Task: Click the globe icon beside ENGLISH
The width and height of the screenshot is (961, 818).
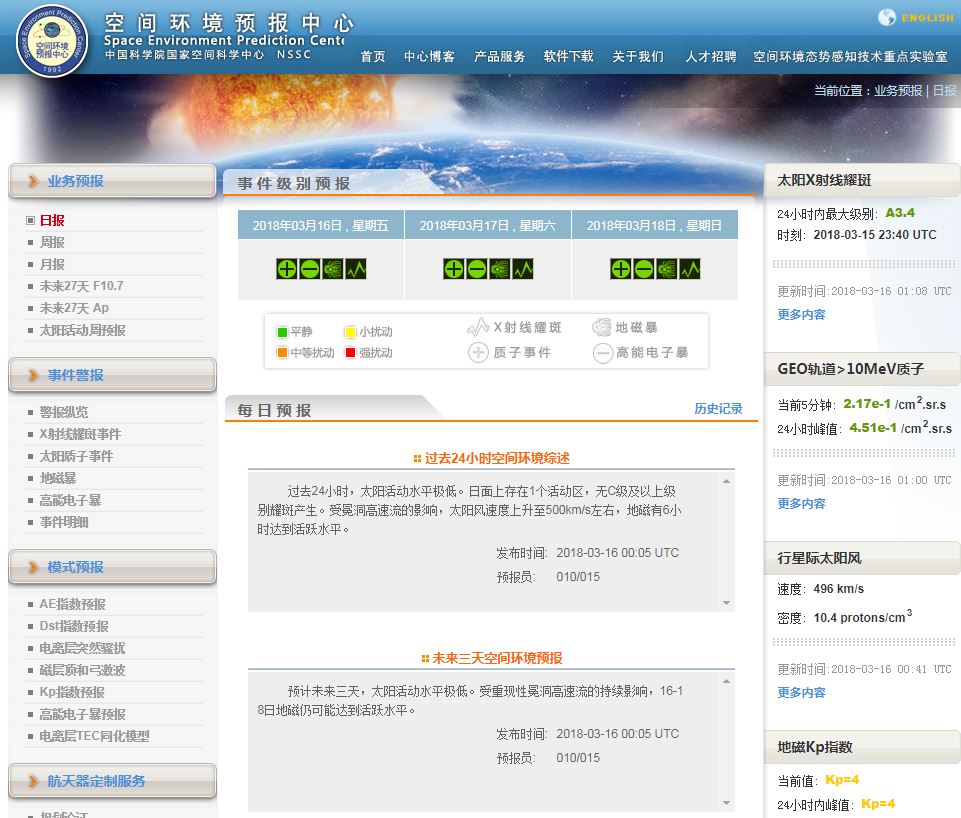Action: pyautogui.click(x=887, y=17)
